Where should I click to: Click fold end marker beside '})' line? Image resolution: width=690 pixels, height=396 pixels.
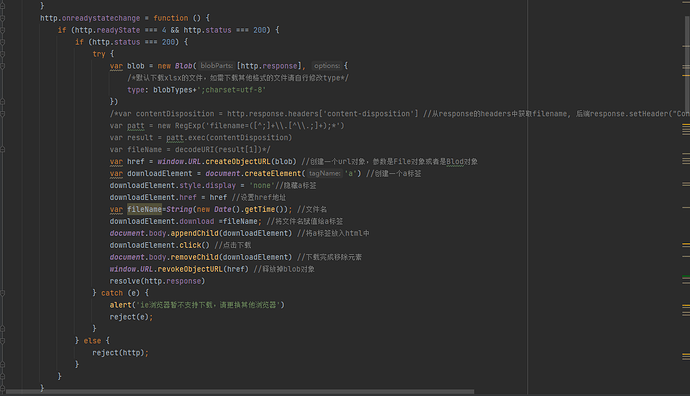[2, 102]
